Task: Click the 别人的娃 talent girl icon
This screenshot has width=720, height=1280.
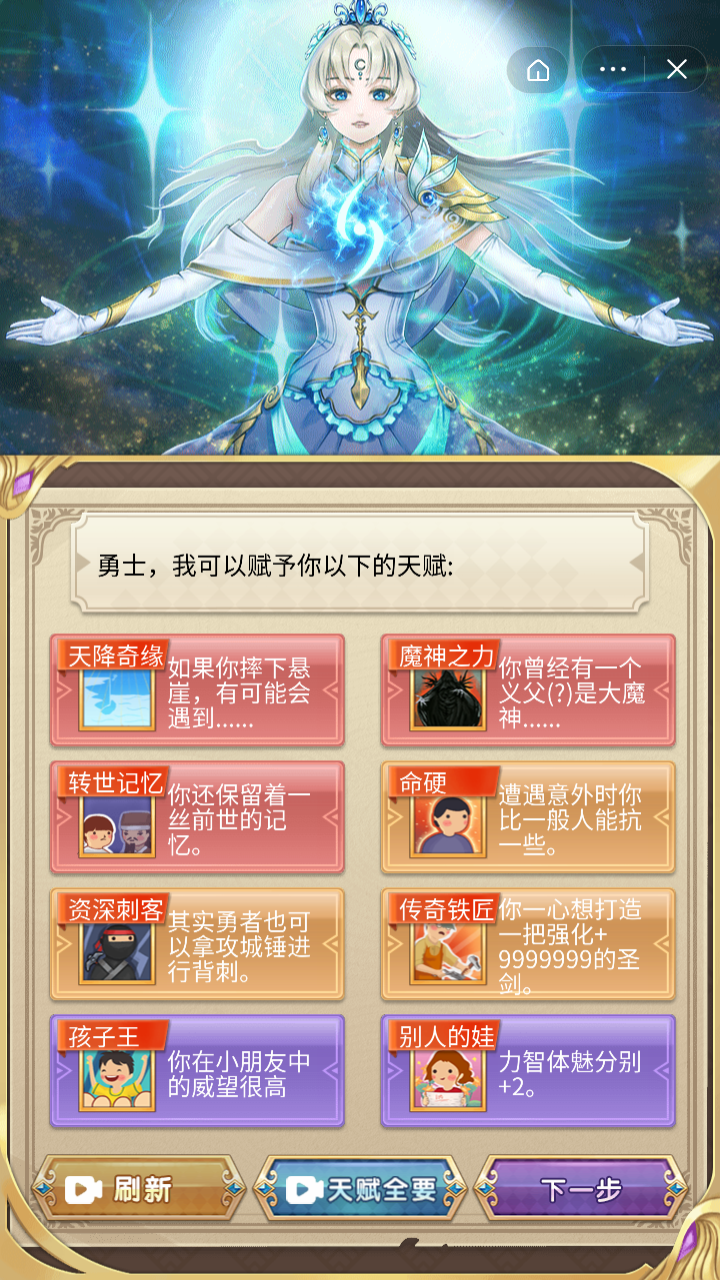Action: coord(448,1078)
